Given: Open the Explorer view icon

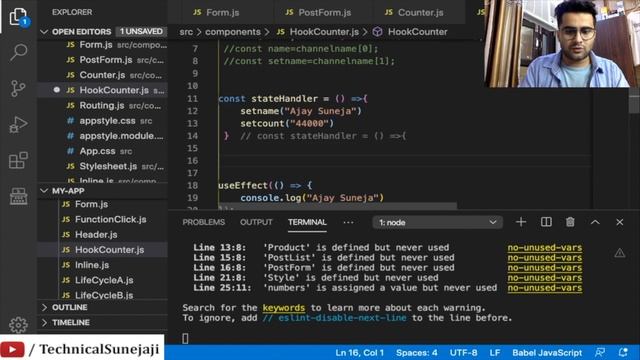Looking at the screenshot, I should coord(18,17).
